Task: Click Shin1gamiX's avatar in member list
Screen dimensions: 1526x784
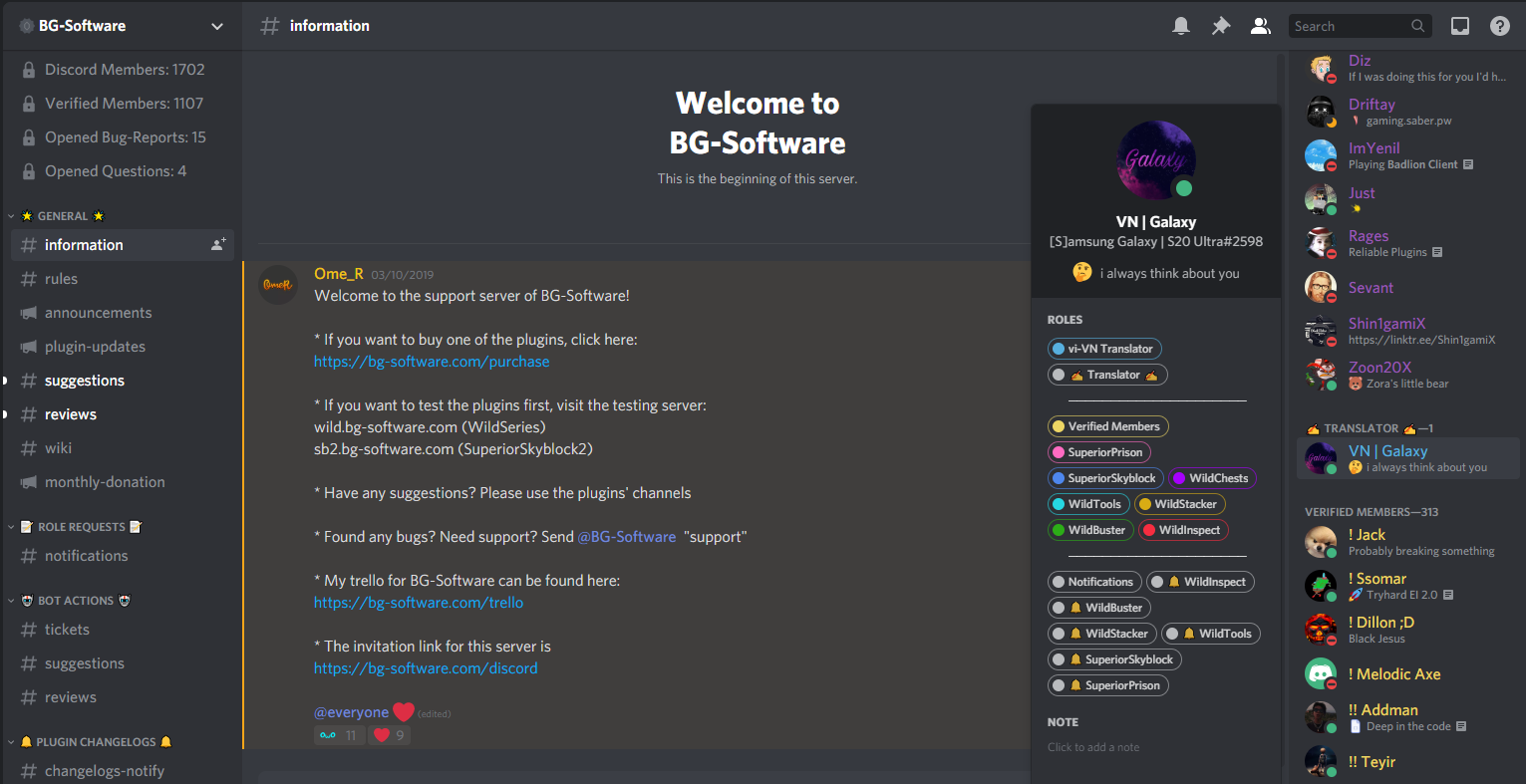Action: [1321, 331]
